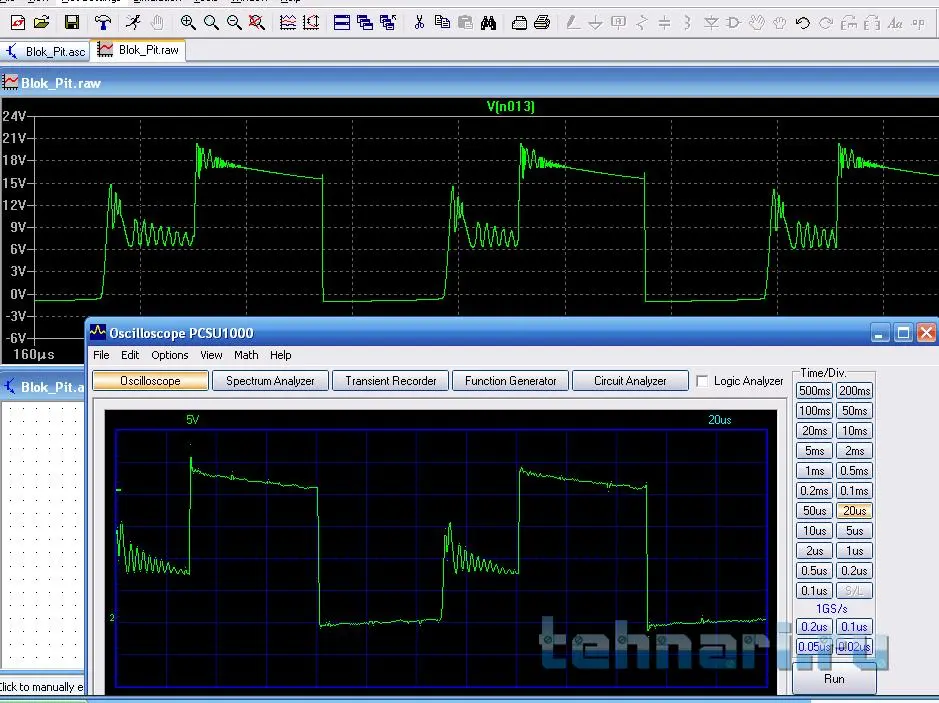Viewport: 939px width, 703px height.
Task: Open the Options menu in the oscilloscope
Action: (170, 355)
